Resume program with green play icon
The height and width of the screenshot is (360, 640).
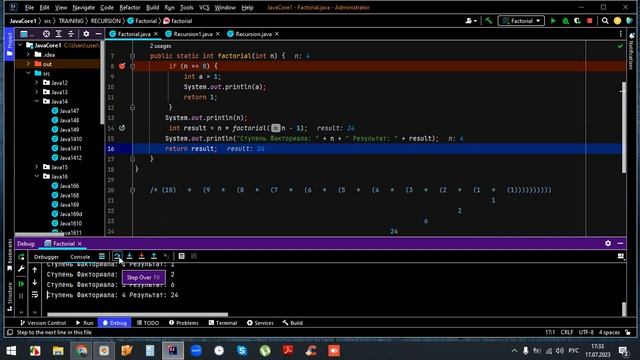click(x=21, y=284)
